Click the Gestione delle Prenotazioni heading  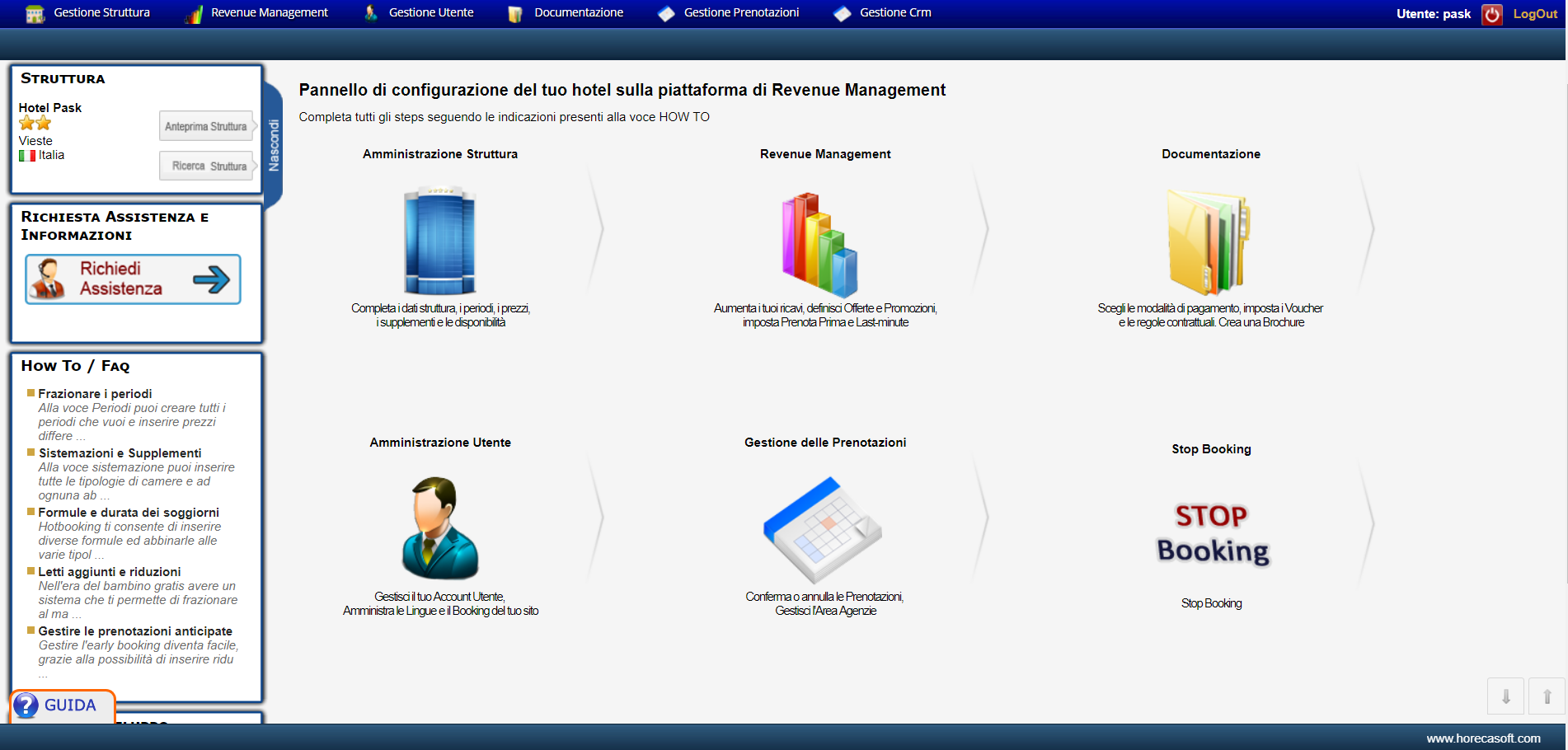(x=825, y=443)
